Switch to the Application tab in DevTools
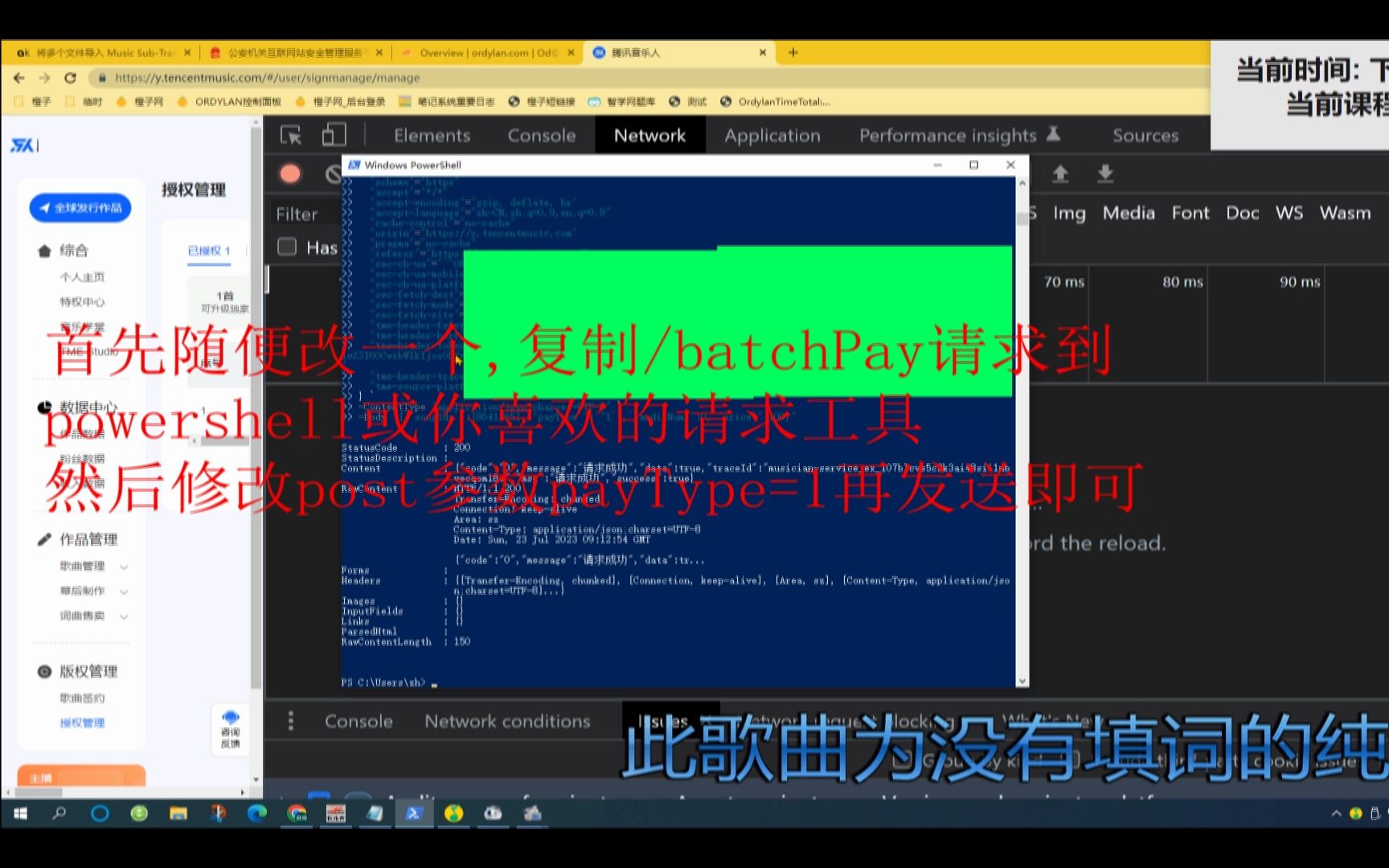Screen dimensions: 1389x868 click(x=771, y=135)
